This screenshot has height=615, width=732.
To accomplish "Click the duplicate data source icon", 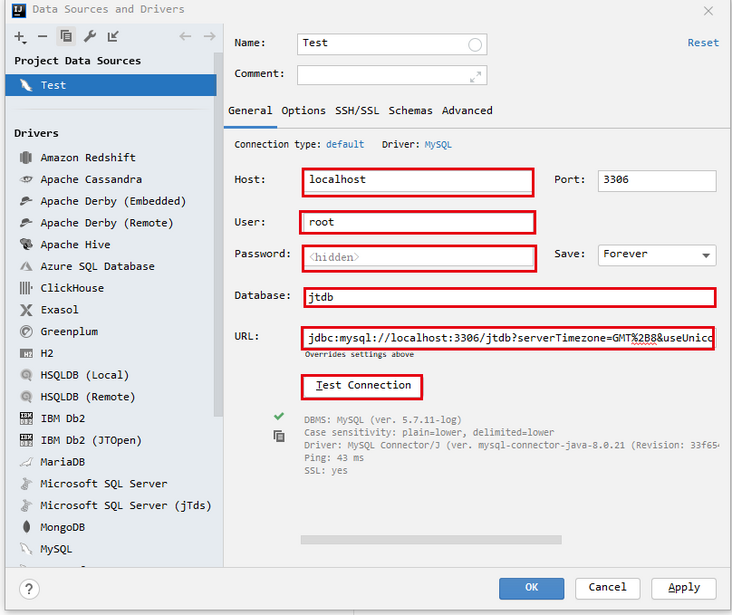I will pos(65,36).
